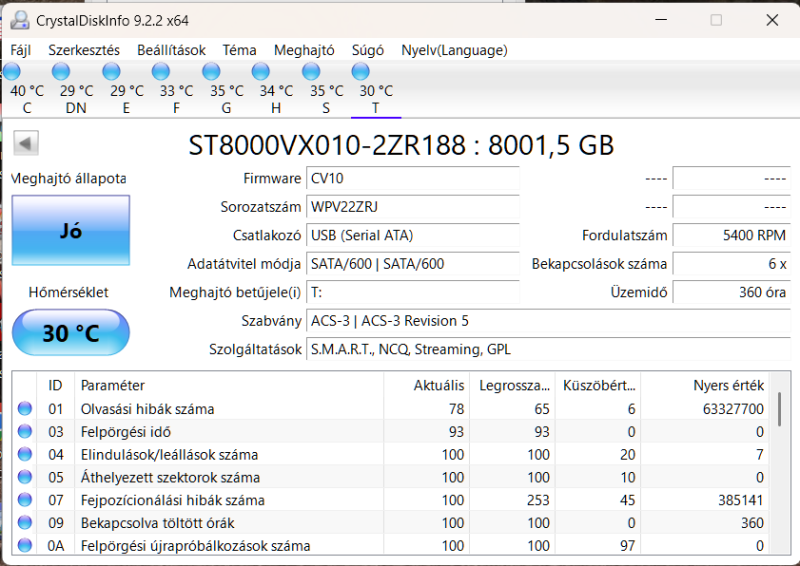Screen dimensions: 800x566
Task: Click the Firmware field CV10
Action: point(413,178)
